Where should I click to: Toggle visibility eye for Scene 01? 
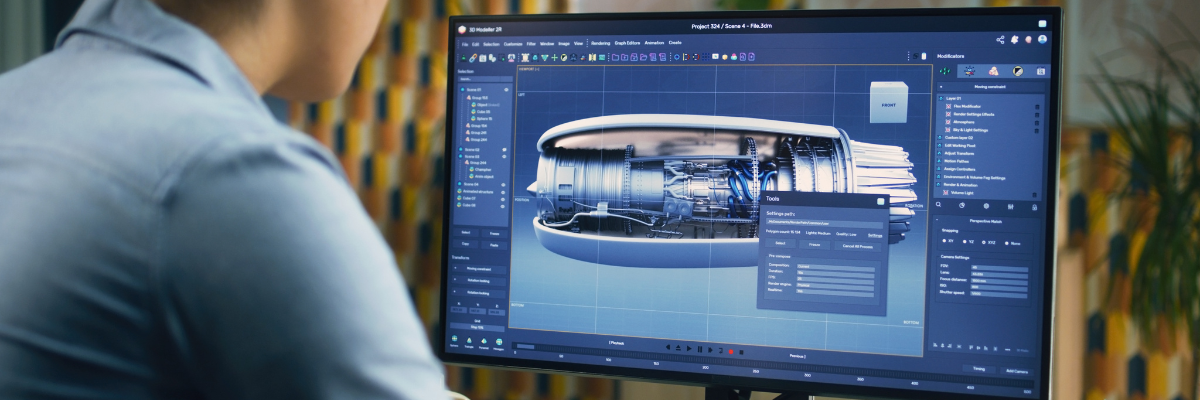(x=507, y=90)
